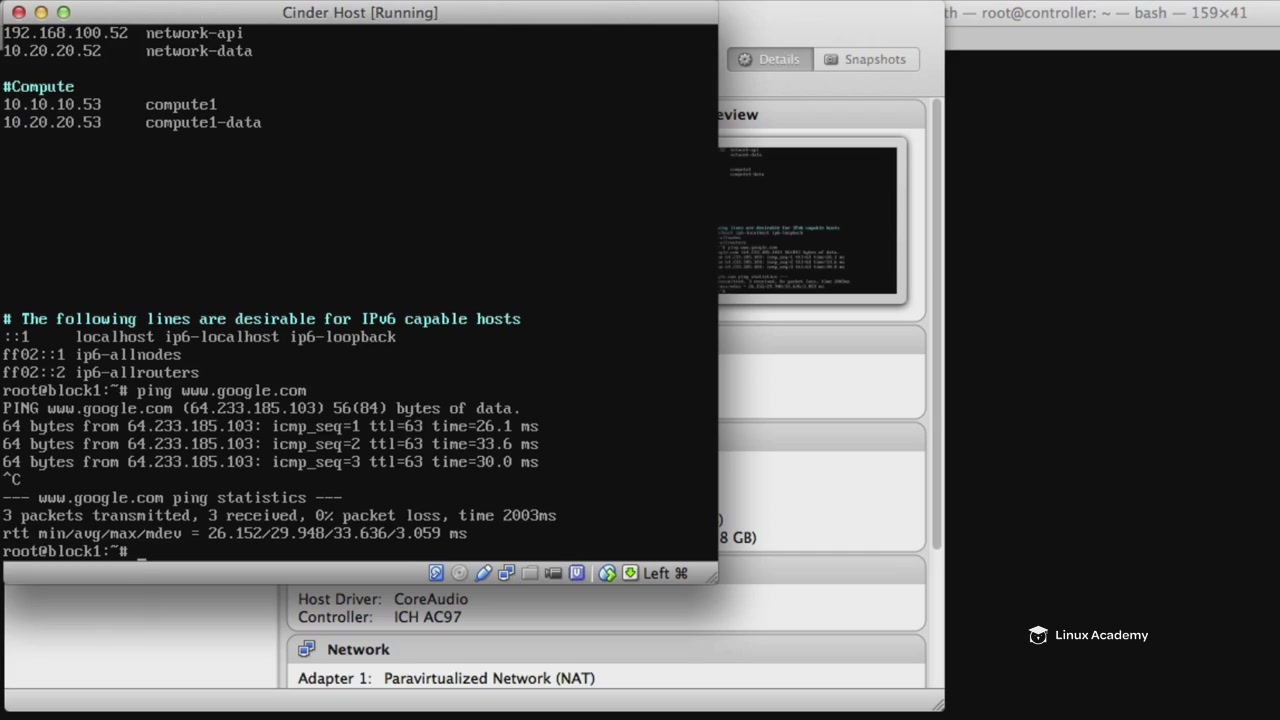Click the green arrow keyboard capture icon
The image size is (1280, 720).
pyautogui.click(x=630, y=573)
